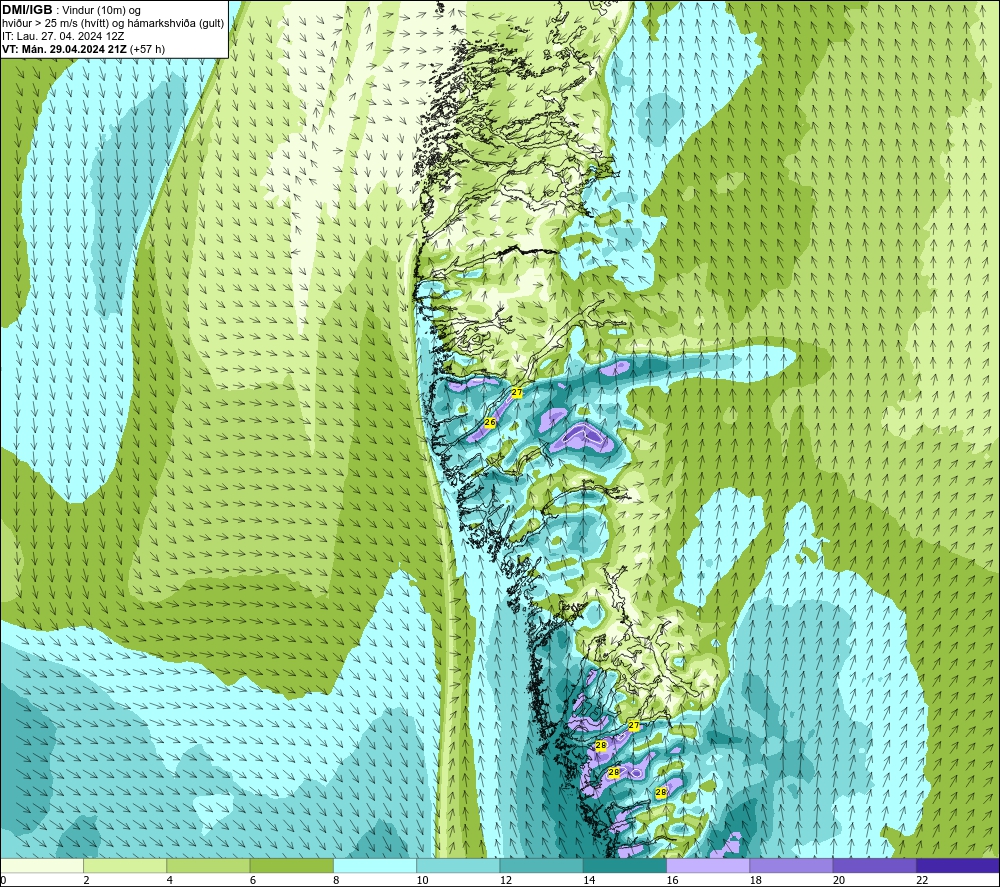Click the scale number 6
The height and width of the screenshot is (887, 1000).
pos(253,880)
